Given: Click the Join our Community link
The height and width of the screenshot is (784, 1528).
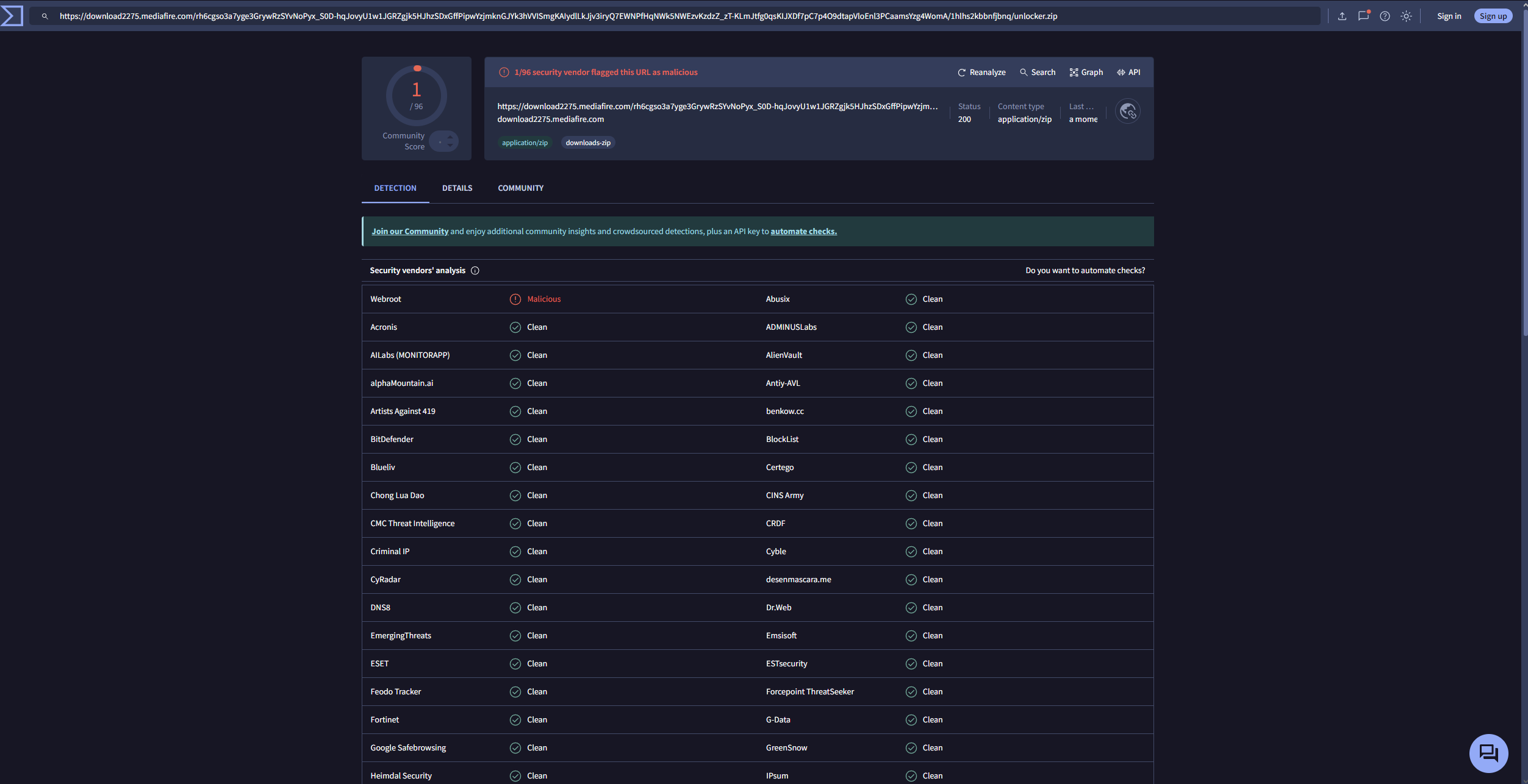Looking at the screenshot, I should [410, 232].
